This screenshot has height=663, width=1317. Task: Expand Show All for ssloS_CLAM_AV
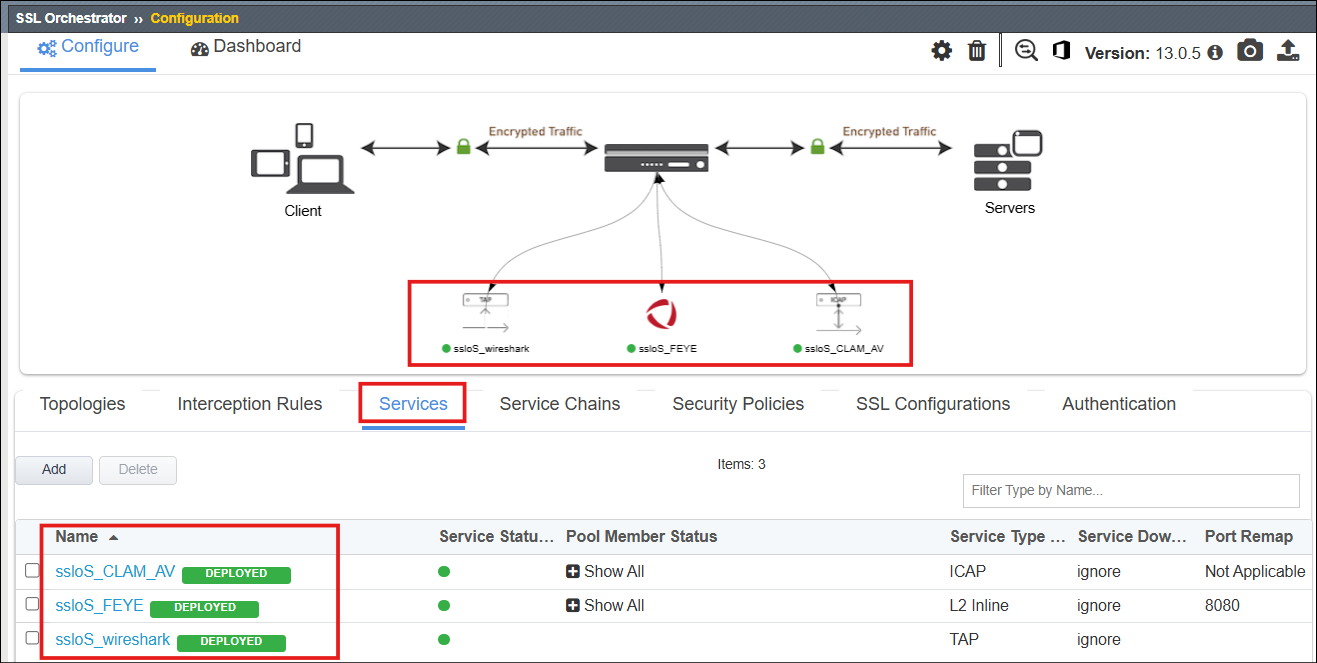605,572
